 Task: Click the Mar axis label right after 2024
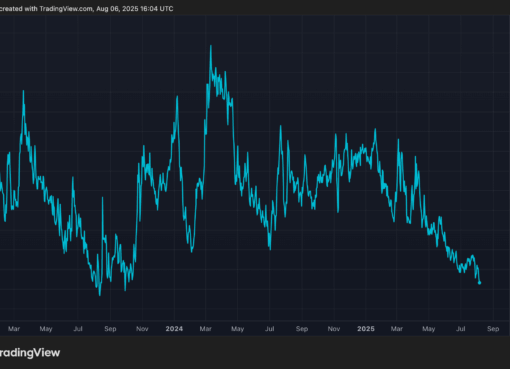point(206,329)
